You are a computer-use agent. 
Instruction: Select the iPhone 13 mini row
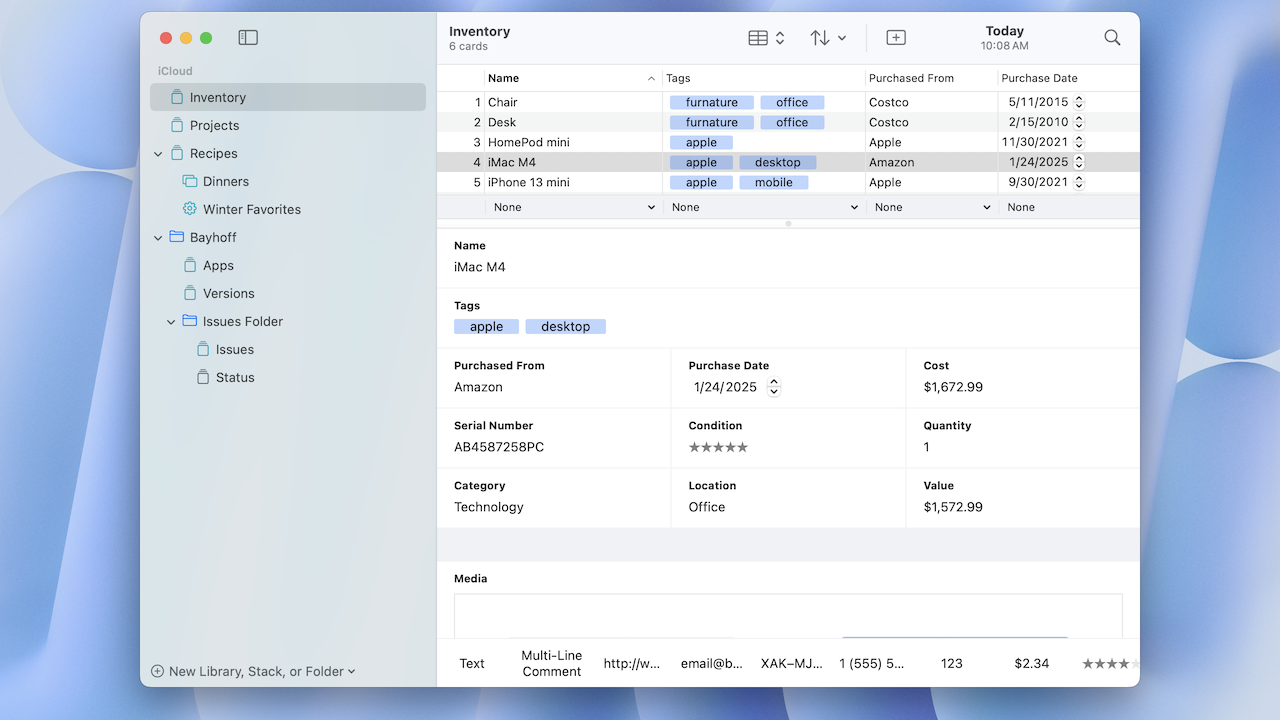tap(788, 182)
